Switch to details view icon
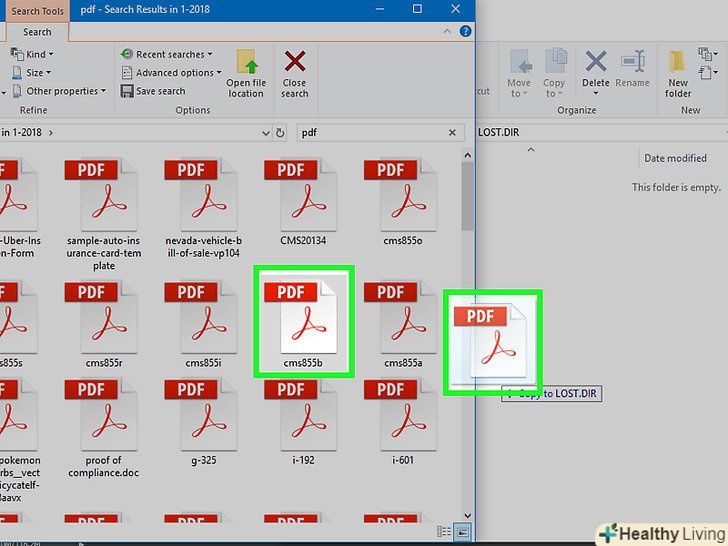The width and height of the screenshot is (728, 546). coord(444,532)
